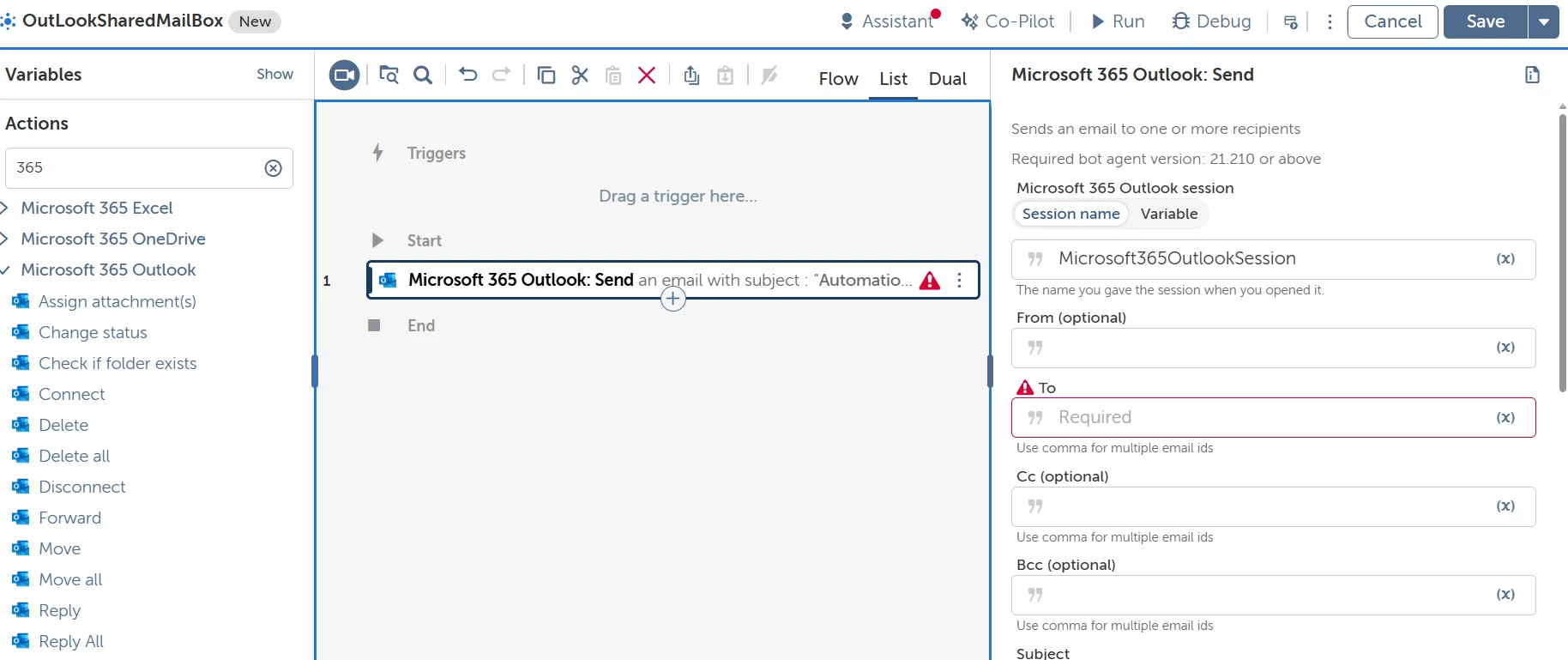The image size is (1568, 660).
Task: Paste from shared clipboard icon
Action: (x=725, y=76)
